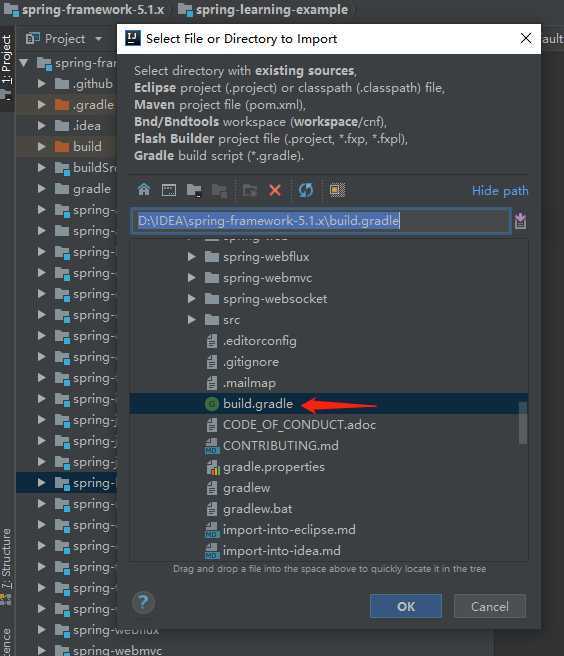Expand buildSrc folder in Project tree
Viewport: 564px width, 656px height.
[41, 168]
